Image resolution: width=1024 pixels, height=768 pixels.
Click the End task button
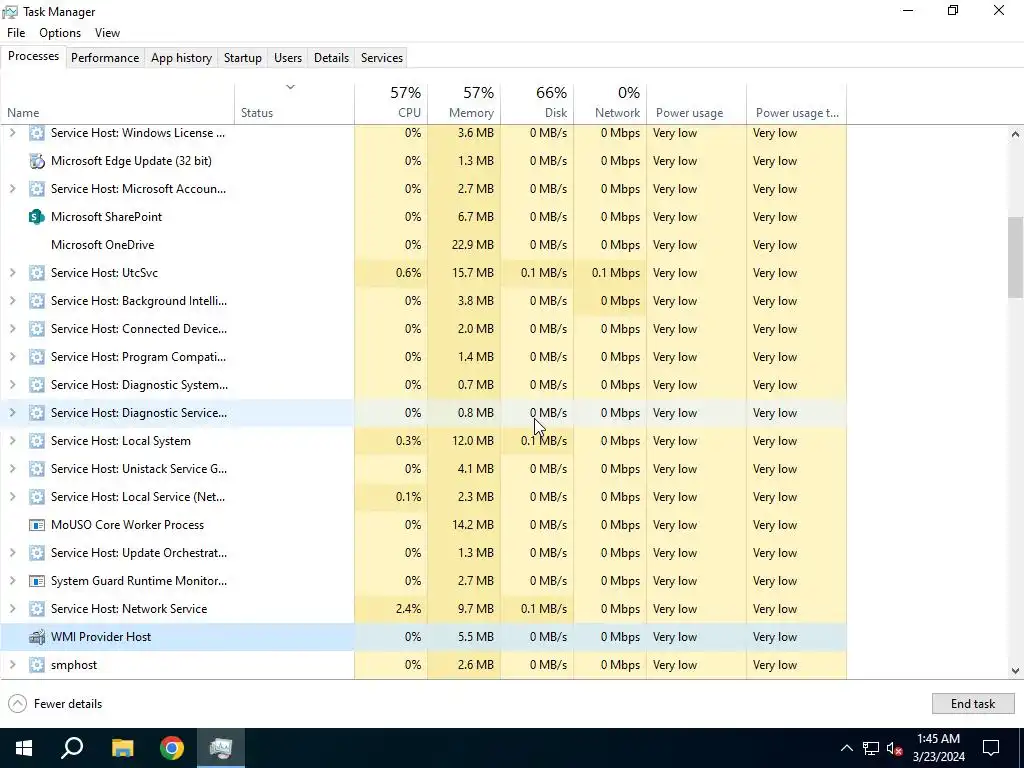(973, 703)
